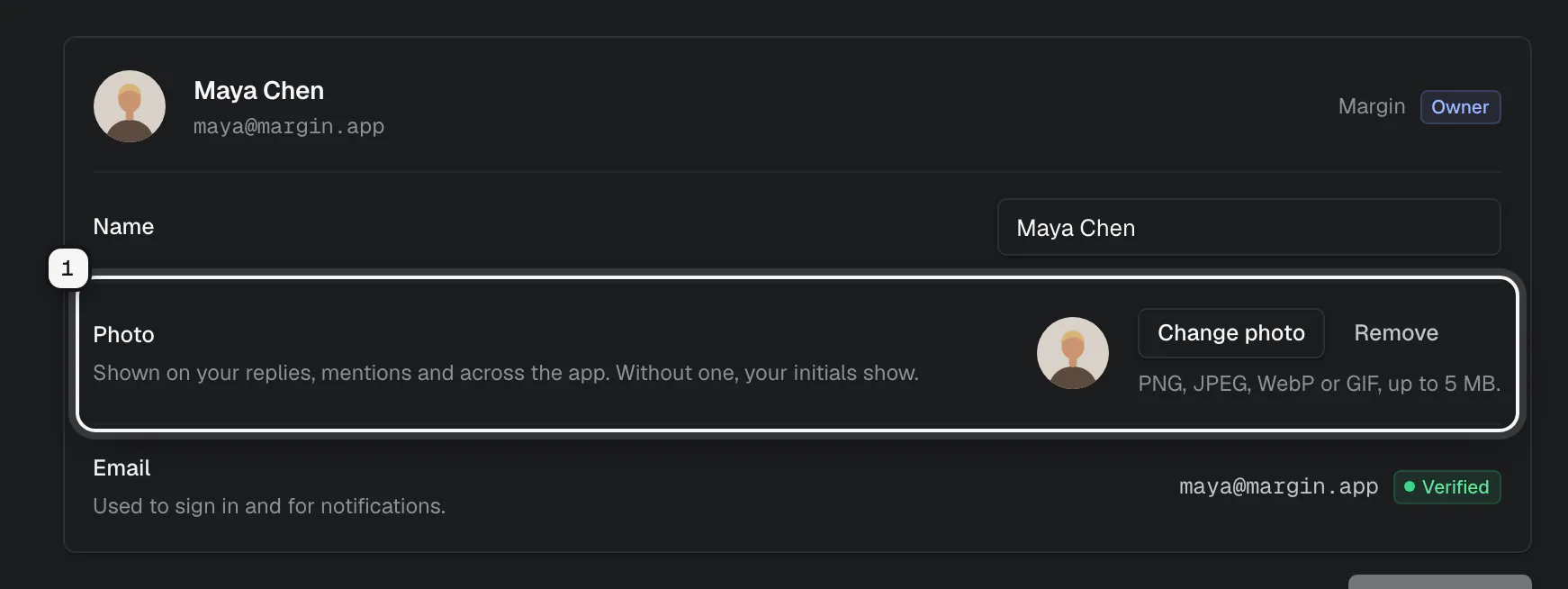The height and width of the screenshot is (589, 1568).
Task: Click the Photo row label
Action: click(x=123, y=335)
